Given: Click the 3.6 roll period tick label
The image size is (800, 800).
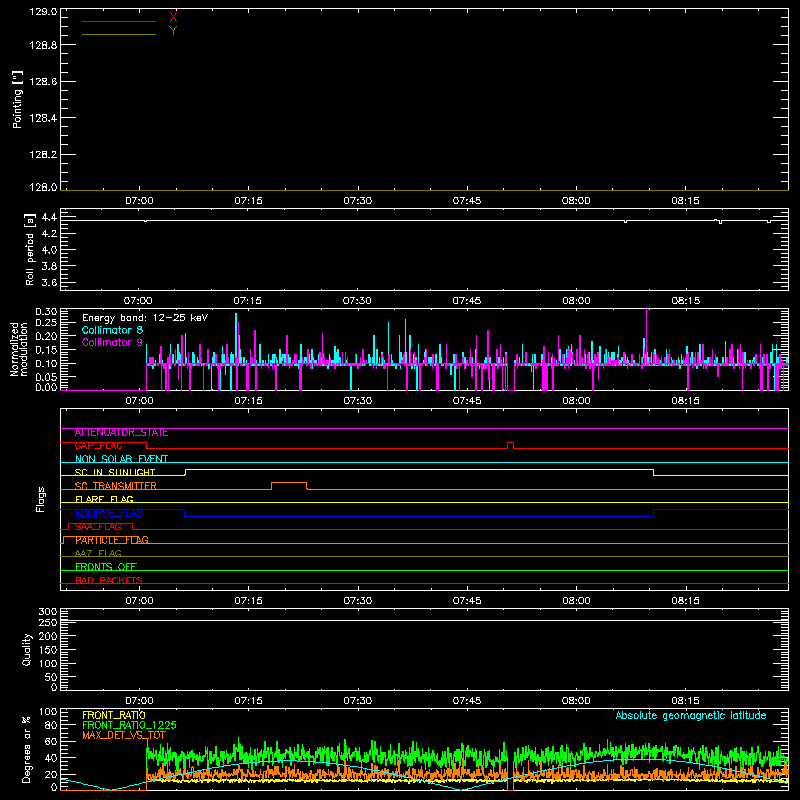Looking at the screenshot, I should (x=49, y=282).
